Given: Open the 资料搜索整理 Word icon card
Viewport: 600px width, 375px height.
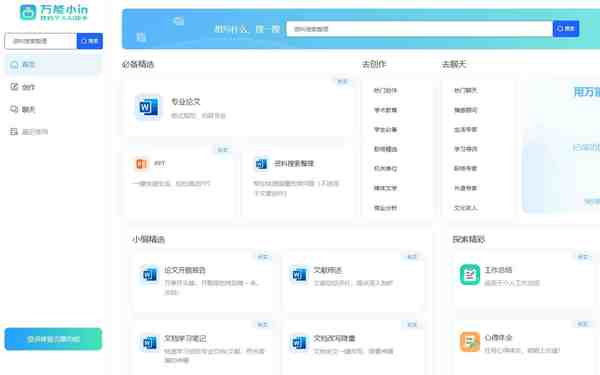Looking at the screenshot, I should (261, 164).
